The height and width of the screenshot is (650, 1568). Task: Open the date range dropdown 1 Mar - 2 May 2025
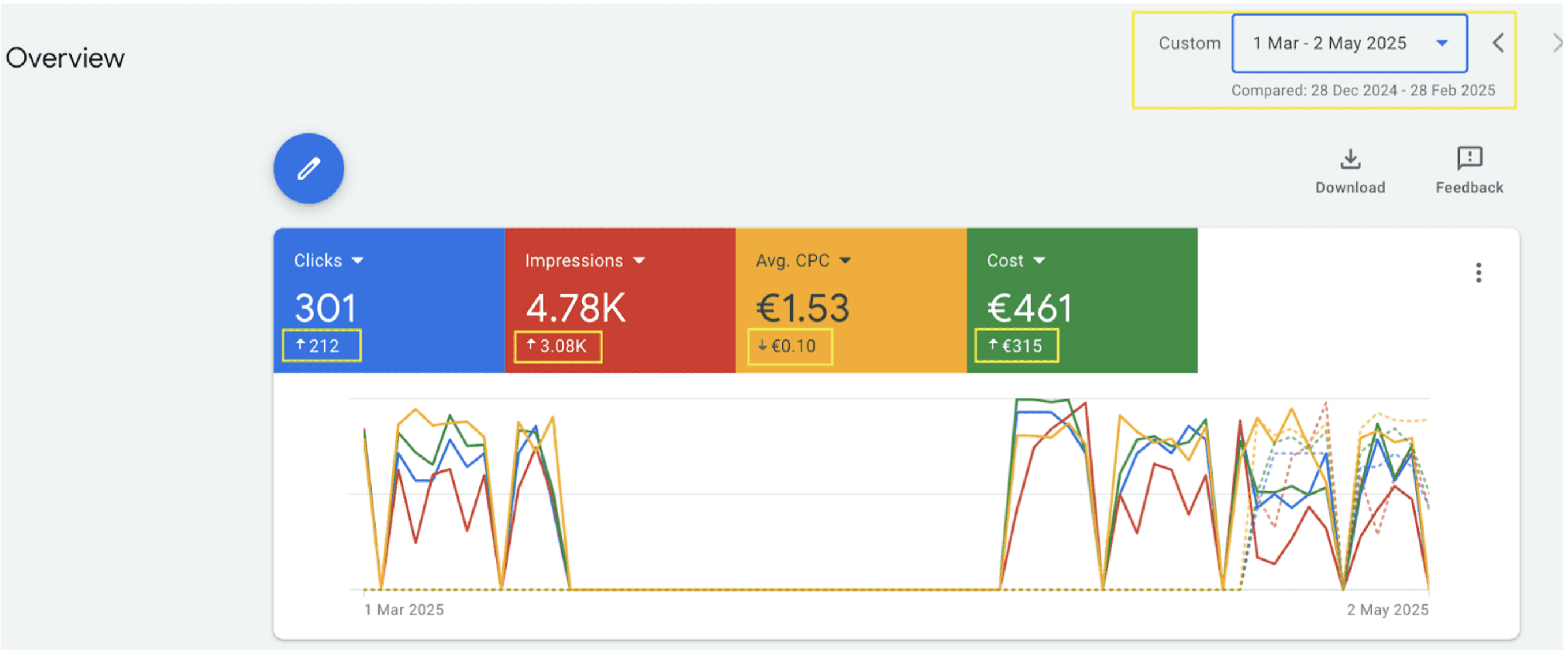coord(1349,43)
